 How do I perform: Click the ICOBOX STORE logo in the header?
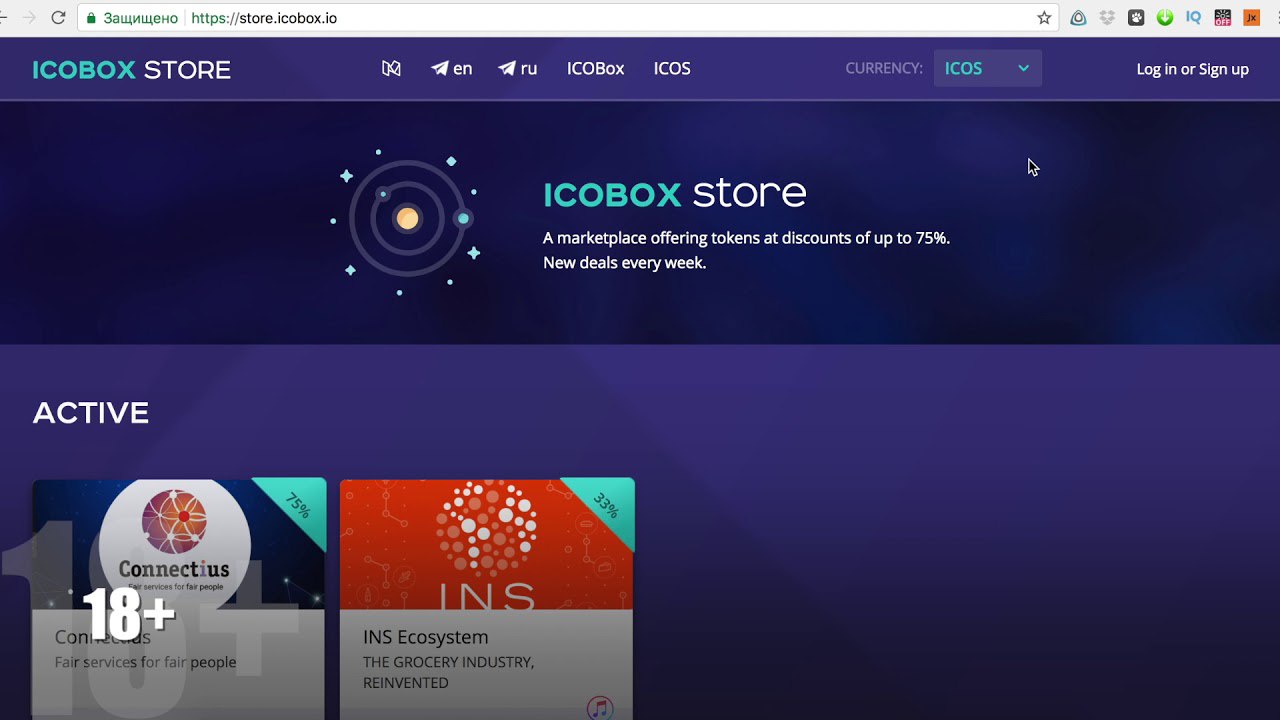tap(131, 70)
